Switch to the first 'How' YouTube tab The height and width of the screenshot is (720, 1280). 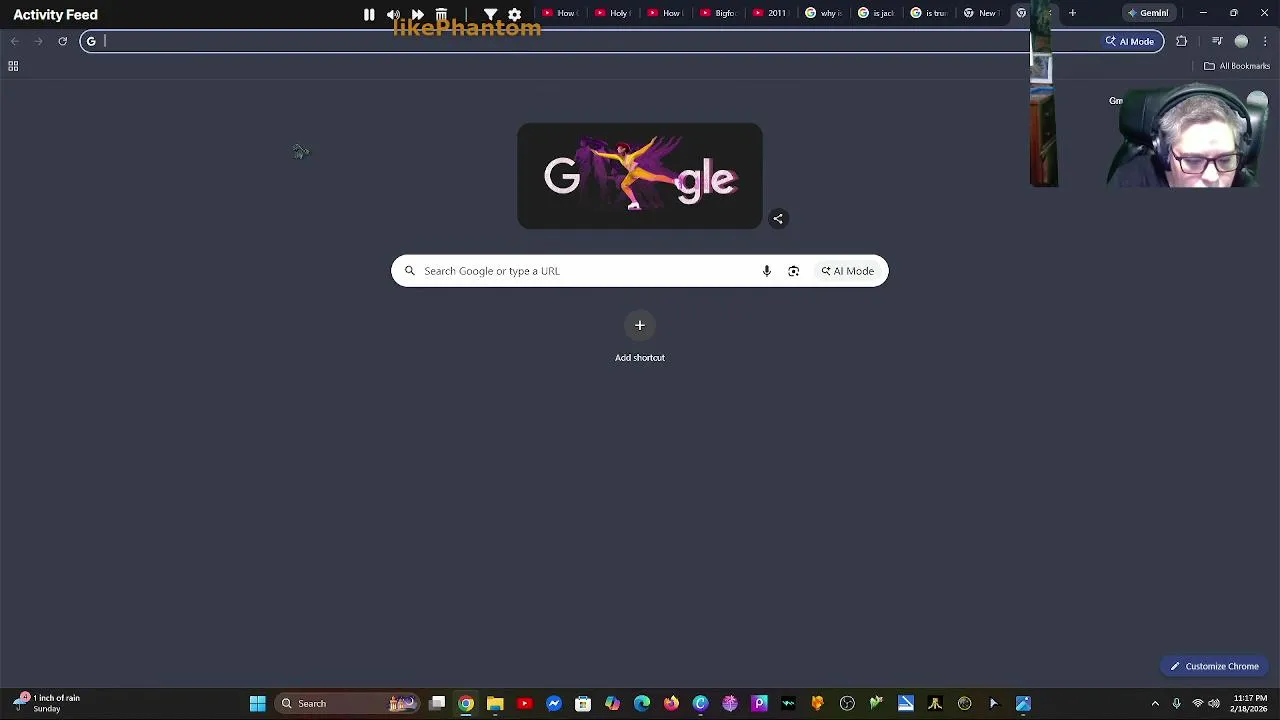pos(560,13)
